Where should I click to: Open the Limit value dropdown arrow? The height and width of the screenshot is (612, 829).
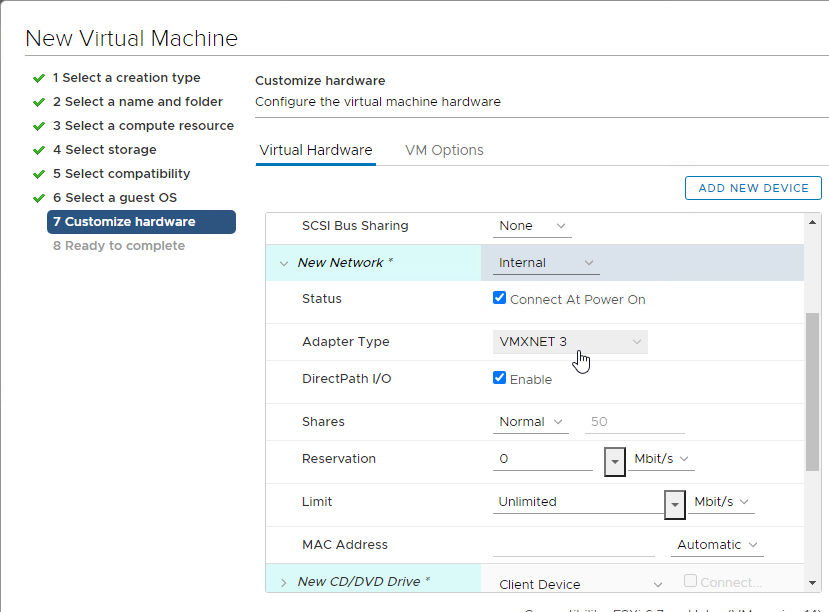[x=675, y=505]
